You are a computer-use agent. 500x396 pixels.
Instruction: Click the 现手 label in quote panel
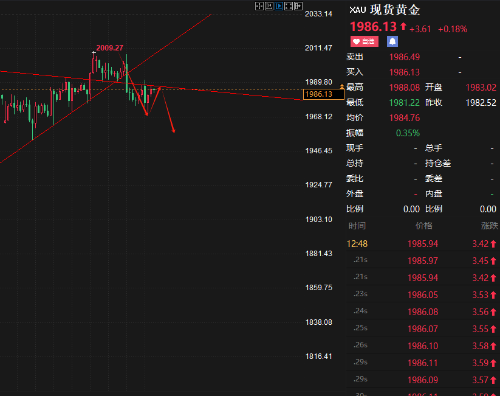pos(355,148)
